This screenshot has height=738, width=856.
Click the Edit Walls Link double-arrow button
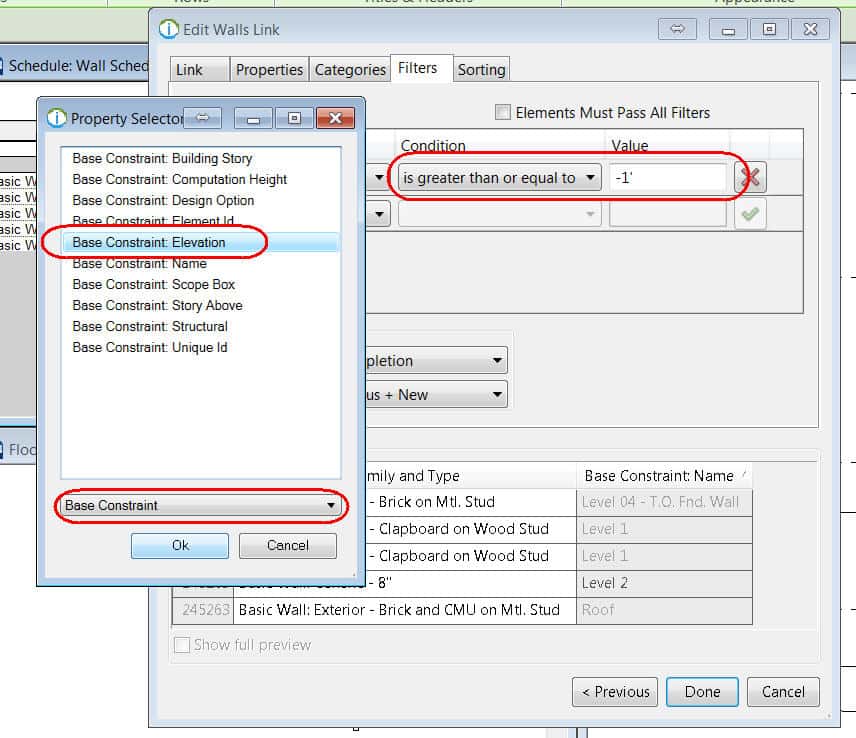(677, 29)
